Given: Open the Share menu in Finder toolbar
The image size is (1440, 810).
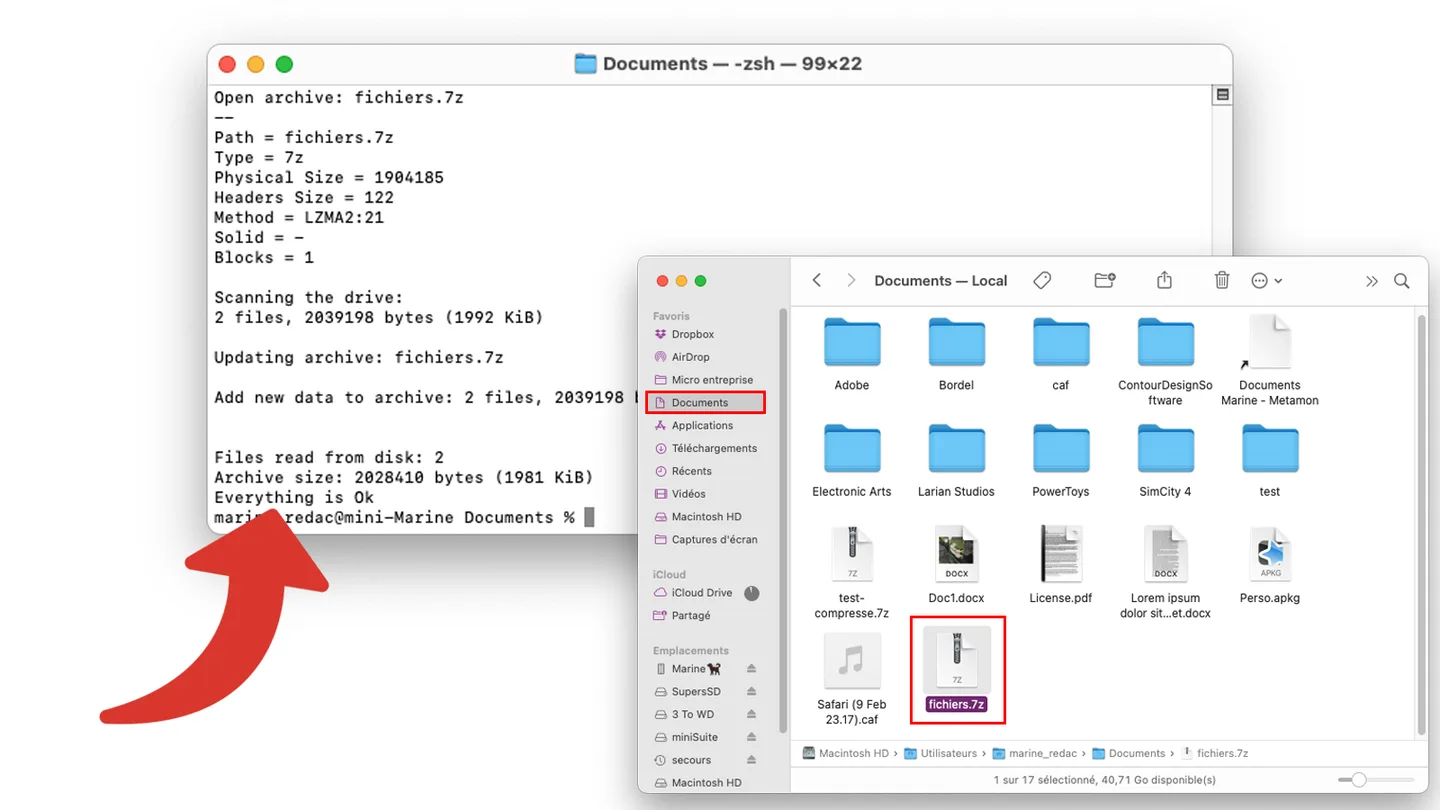Looking at the screenshot, I should click(x=1164, y=281).
